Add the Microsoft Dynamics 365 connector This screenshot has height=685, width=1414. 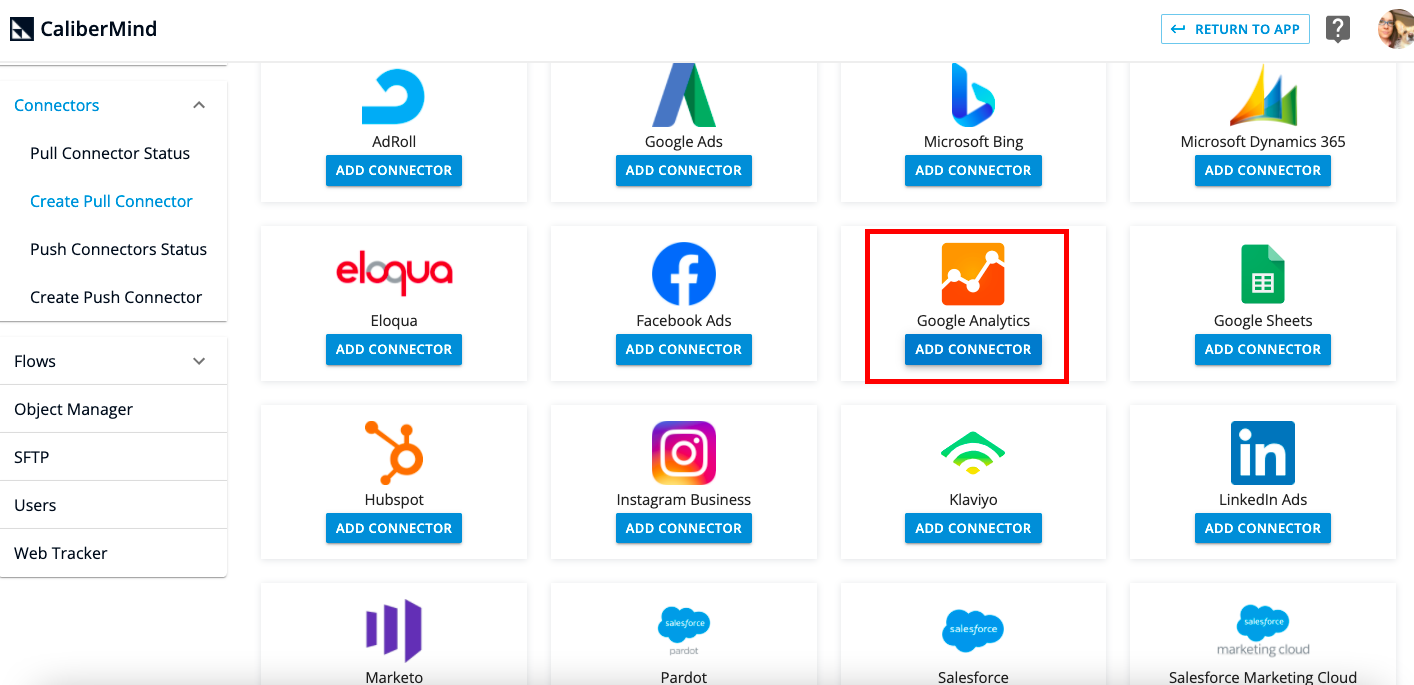[x=1263, y=170]
